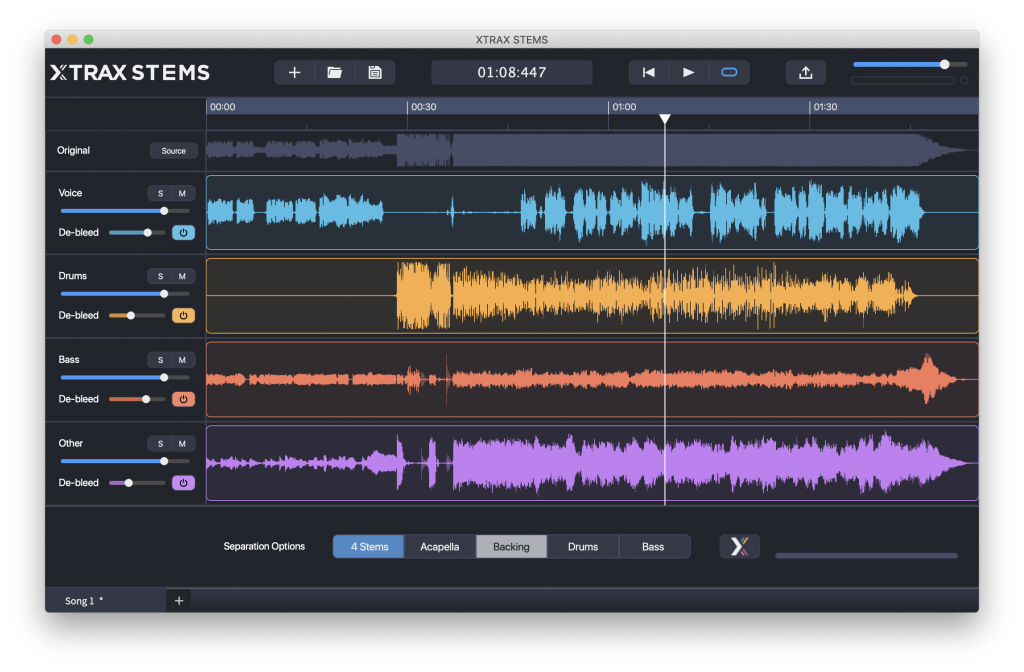Mute the Voice stem
Viewport: 1024px width, 672px height.
182,193
